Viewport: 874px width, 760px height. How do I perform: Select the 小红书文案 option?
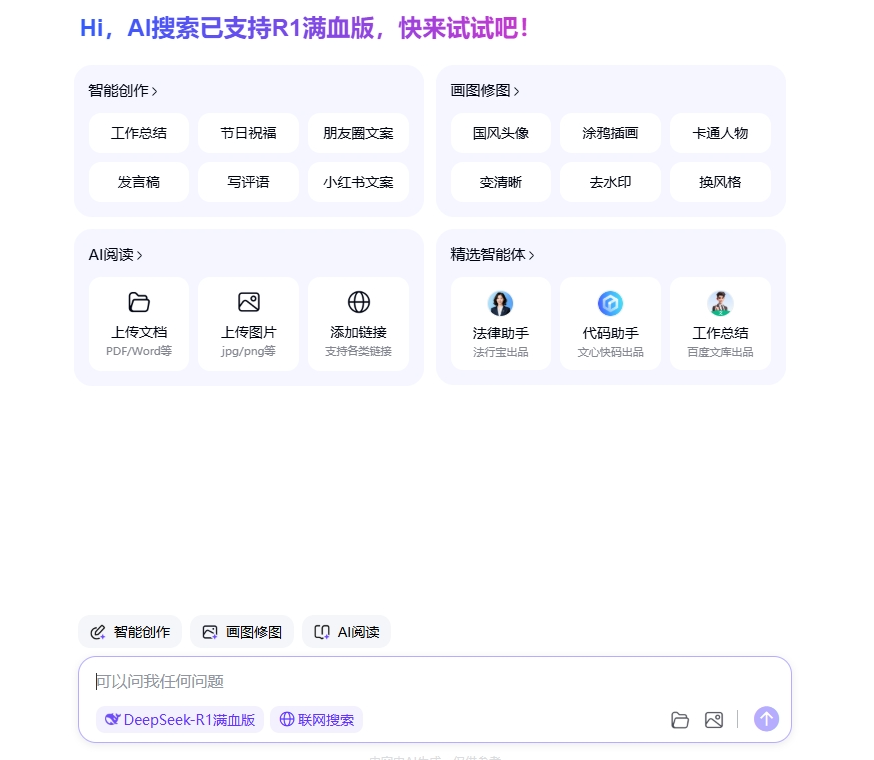point(358,182)
